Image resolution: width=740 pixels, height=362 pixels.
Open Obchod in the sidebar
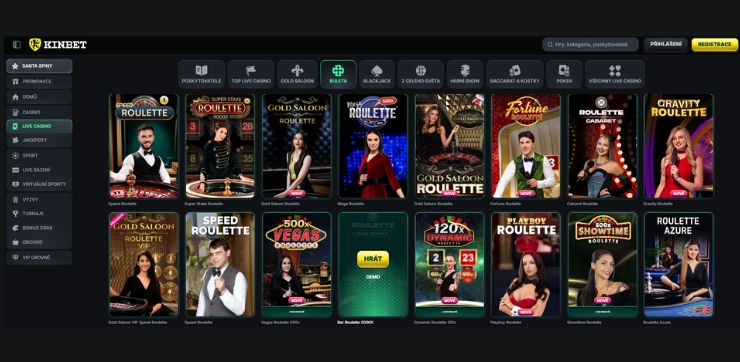39,242
